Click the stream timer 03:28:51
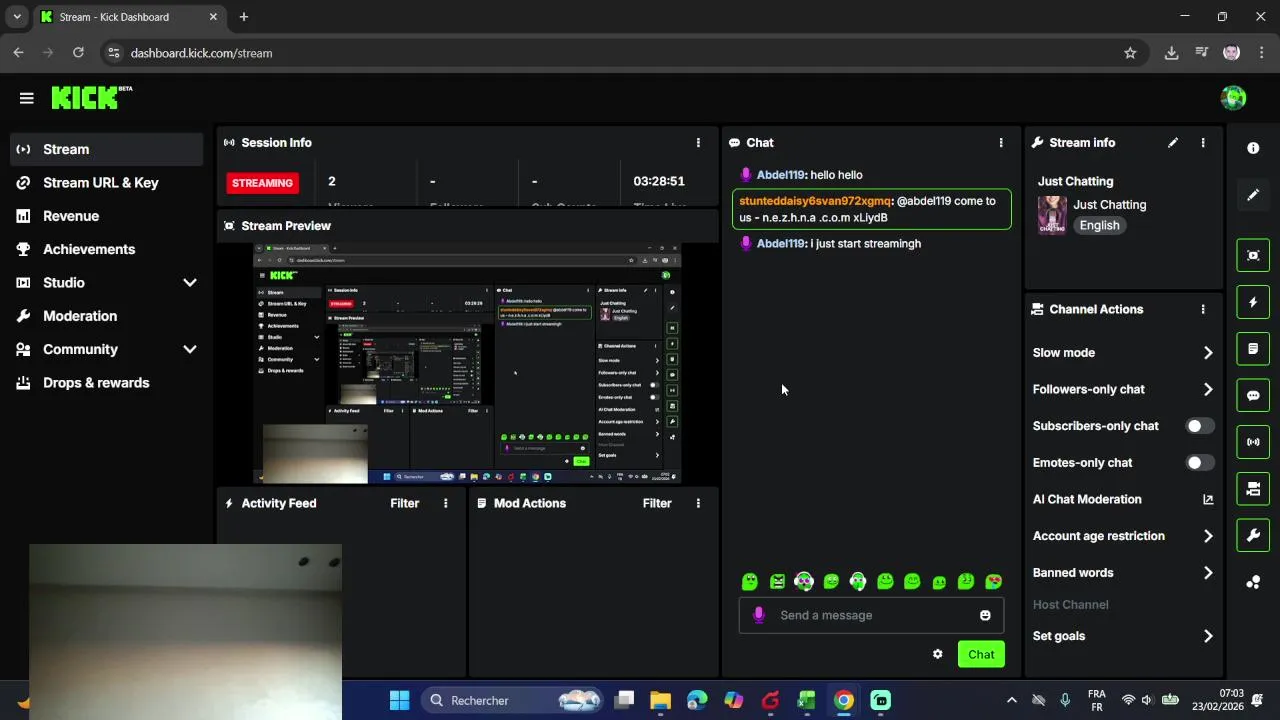This screenshot has height=720, width=1280. 659,181
